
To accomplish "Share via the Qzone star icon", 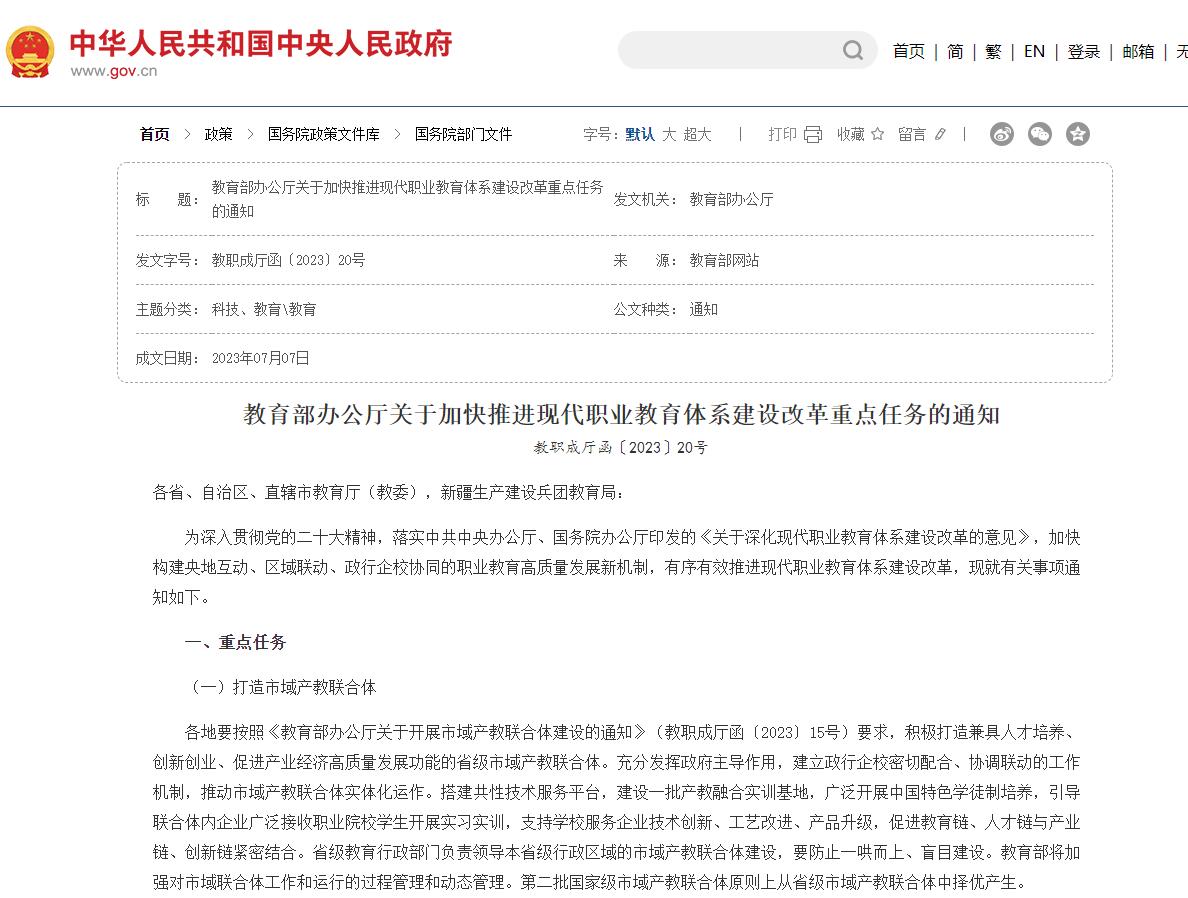I will pos(1077,134).
